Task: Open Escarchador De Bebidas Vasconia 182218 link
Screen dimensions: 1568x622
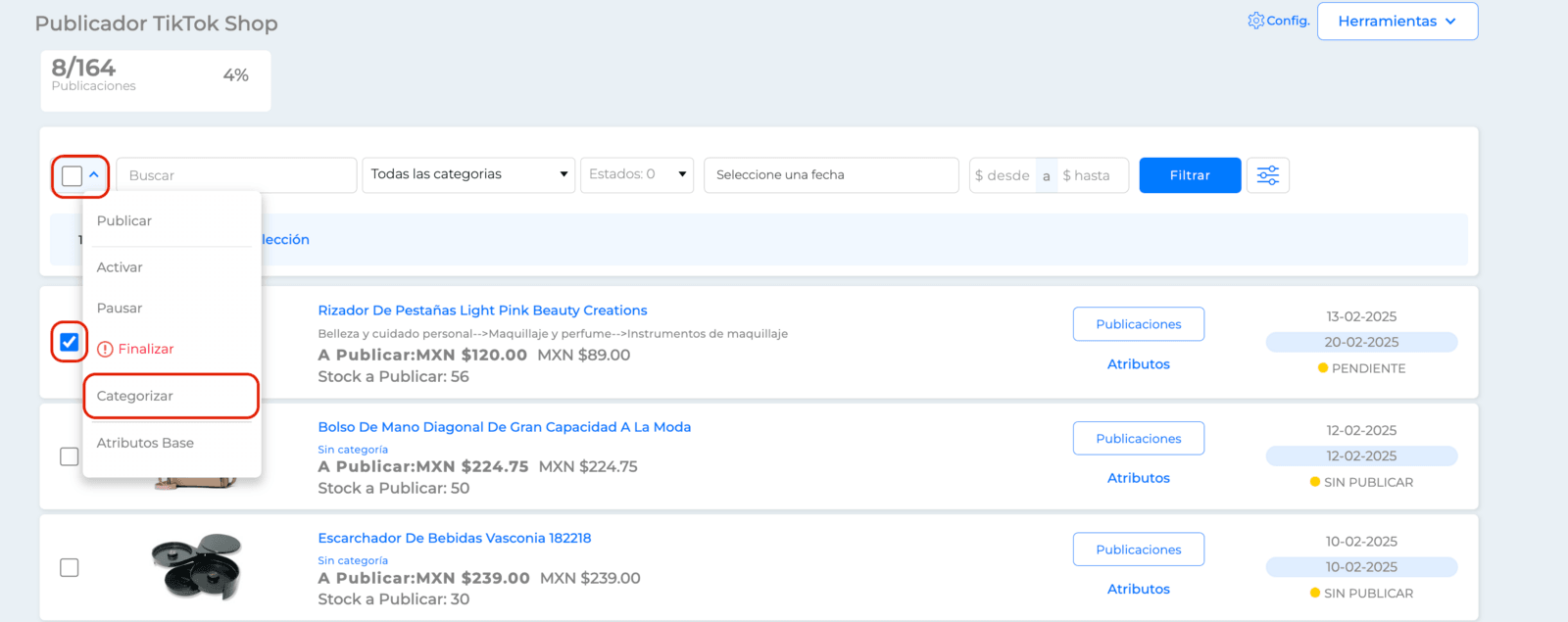Action: tap(455, 538)
